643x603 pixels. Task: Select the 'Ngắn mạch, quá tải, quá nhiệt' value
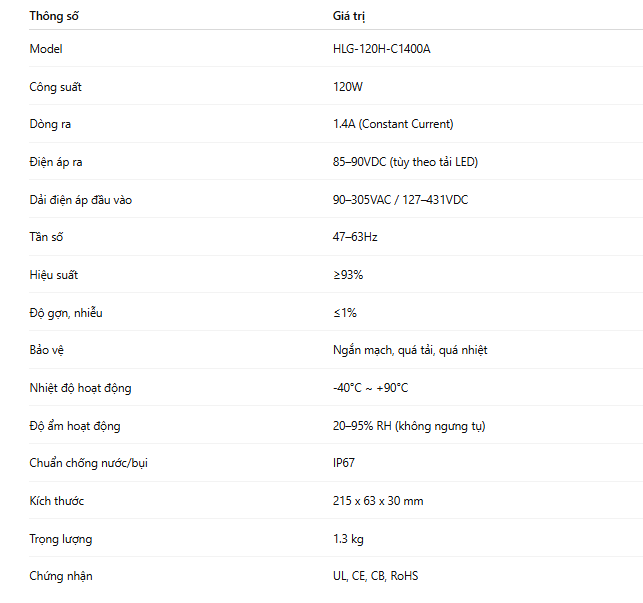[410, 350]
